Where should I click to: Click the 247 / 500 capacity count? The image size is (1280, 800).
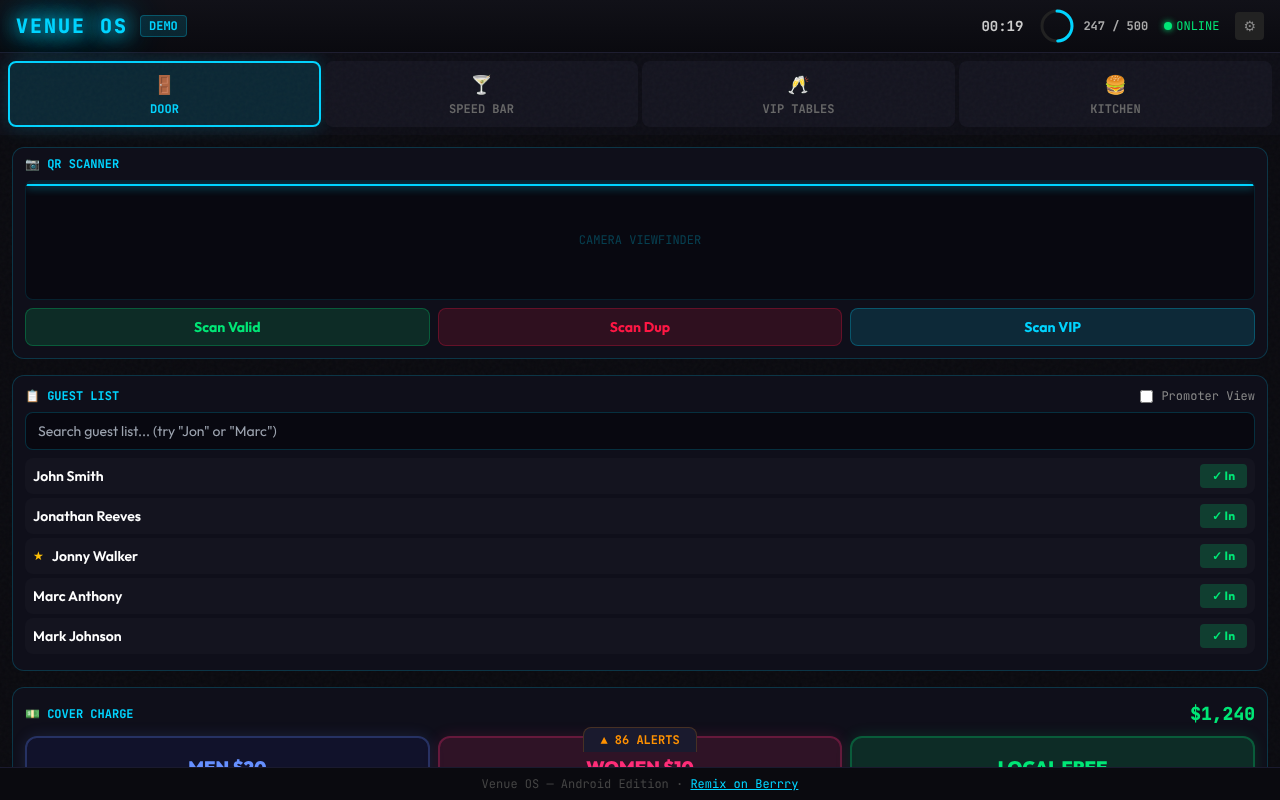(x=1116, y=26)
